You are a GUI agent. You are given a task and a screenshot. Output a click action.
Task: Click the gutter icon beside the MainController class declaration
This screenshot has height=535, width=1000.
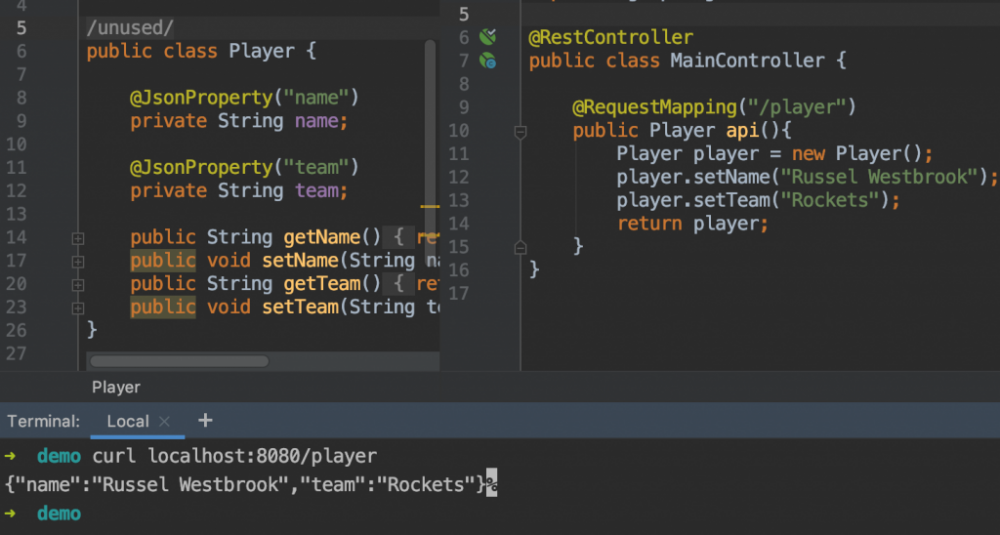click(488, 61)
